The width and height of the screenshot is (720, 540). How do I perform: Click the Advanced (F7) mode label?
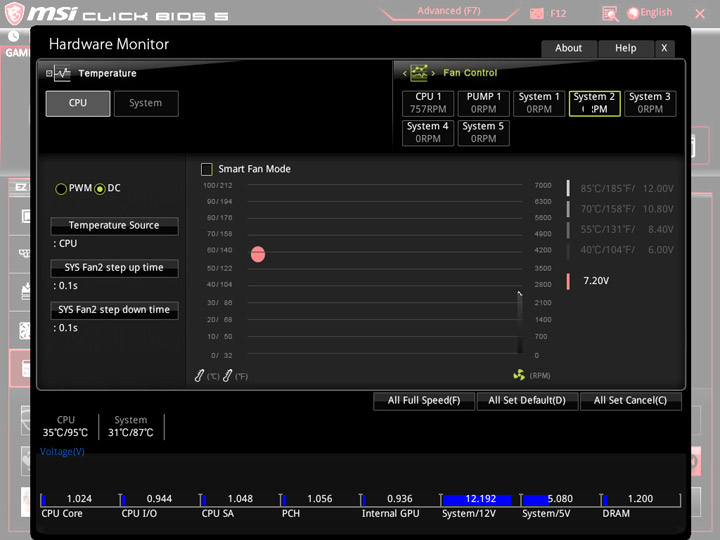pyautogui.click(x=449, y=11)
